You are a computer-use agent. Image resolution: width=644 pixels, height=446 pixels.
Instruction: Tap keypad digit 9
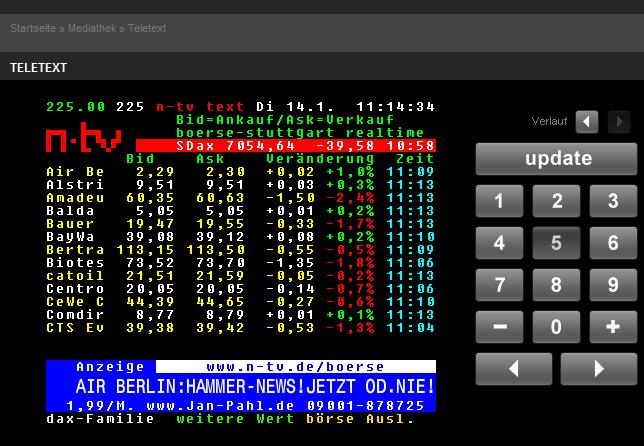(613, 285)
